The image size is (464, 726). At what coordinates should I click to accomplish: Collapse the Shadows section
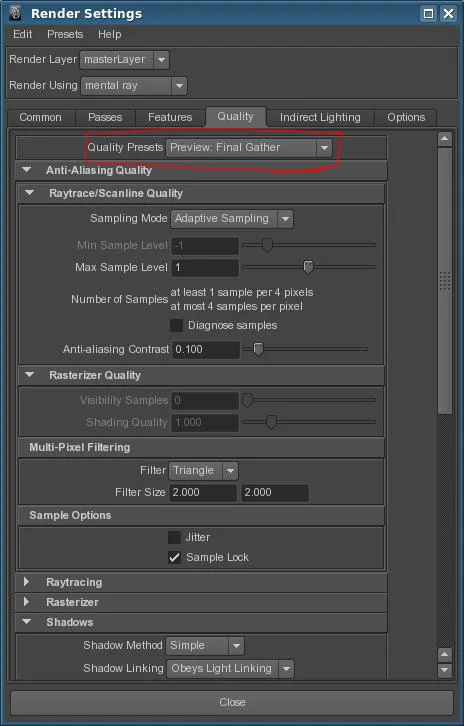pyautogui.click(x=27, y=621)
